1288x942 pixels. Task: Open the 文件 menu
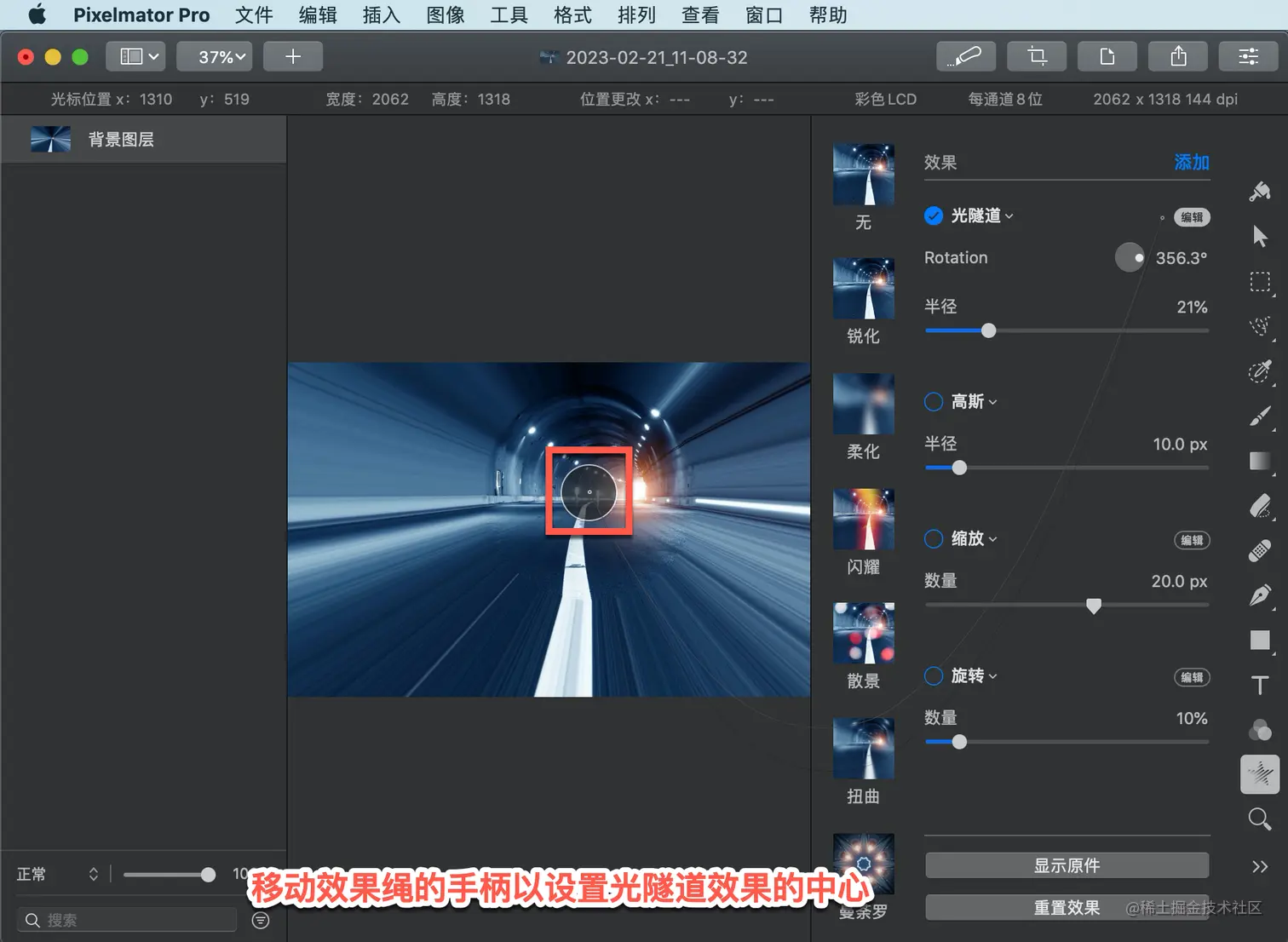(254, 14)
